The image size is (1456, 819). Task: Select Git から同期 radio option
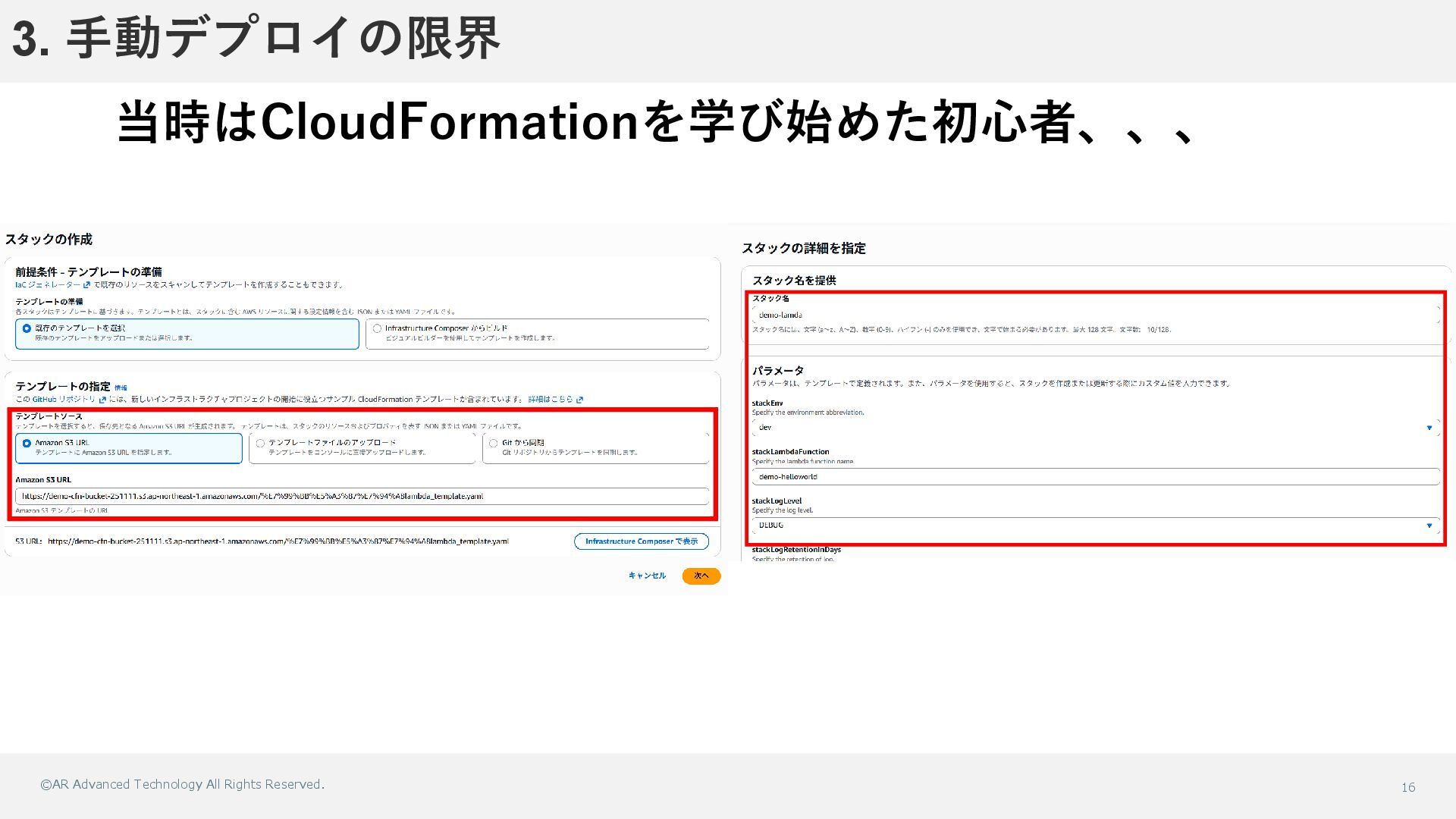pyautogui.click(x=494, y=443)
